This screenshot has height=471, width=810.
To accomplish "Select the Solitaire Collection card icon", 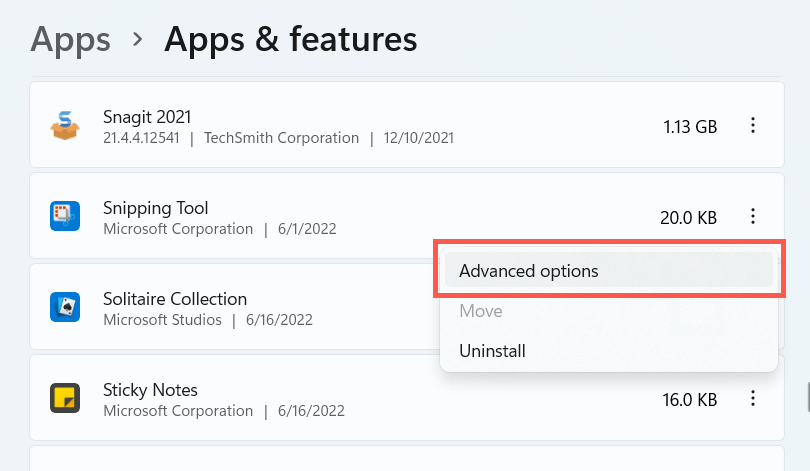I will pos(65,307).
